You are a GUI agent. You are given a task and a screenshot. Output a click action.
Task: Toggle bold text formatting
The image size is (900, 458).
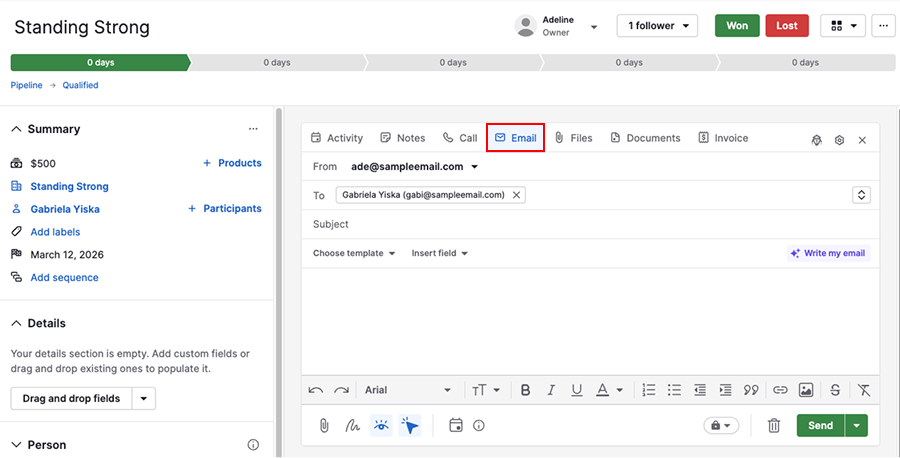click(525, 390)
